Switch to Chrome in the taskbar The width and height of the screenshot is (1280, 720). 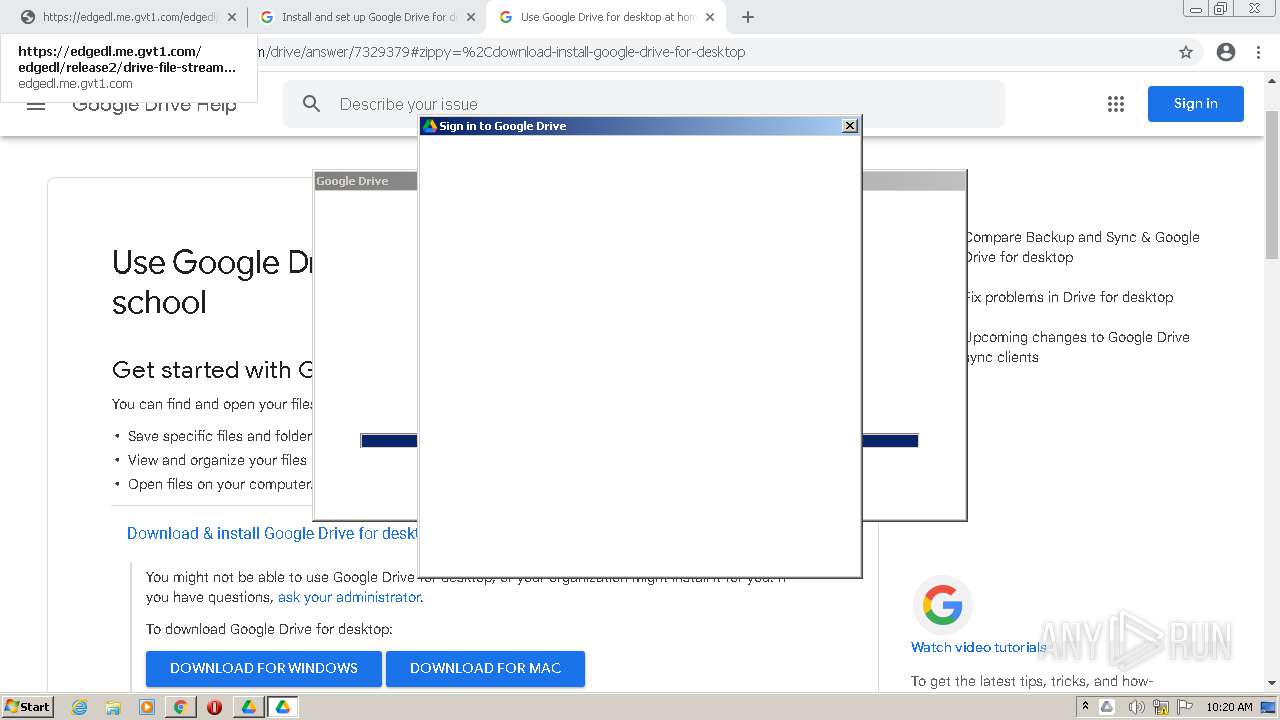(181, 707)
